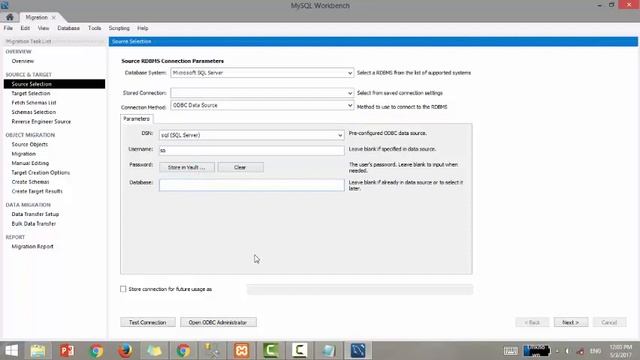640x360 pixels.
Task: Select the Parameters tab
Action: [136, 119]
